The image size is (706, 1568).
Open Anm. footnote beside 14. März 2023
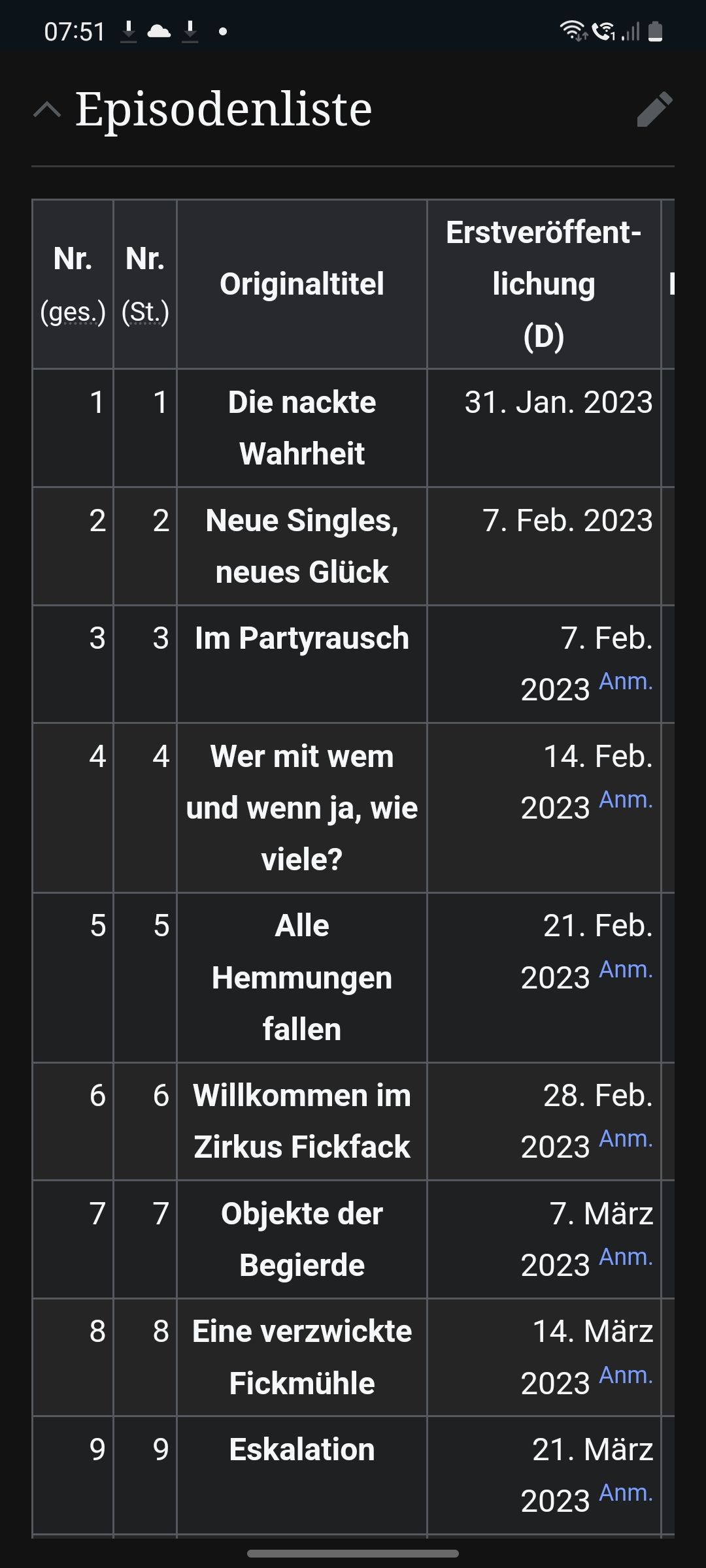(x=626, y=1375)
